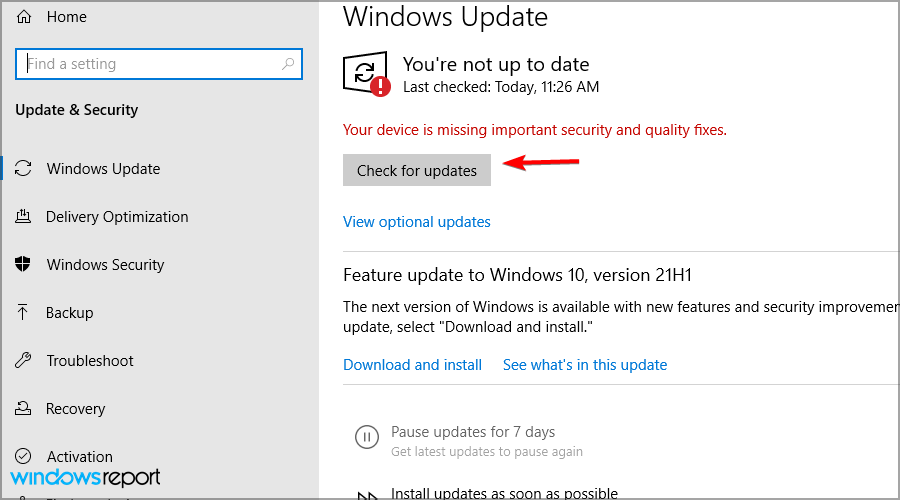The image size is (900, 500).
Task: Click the Find a setting search field
Action: (x=150, y=64)
